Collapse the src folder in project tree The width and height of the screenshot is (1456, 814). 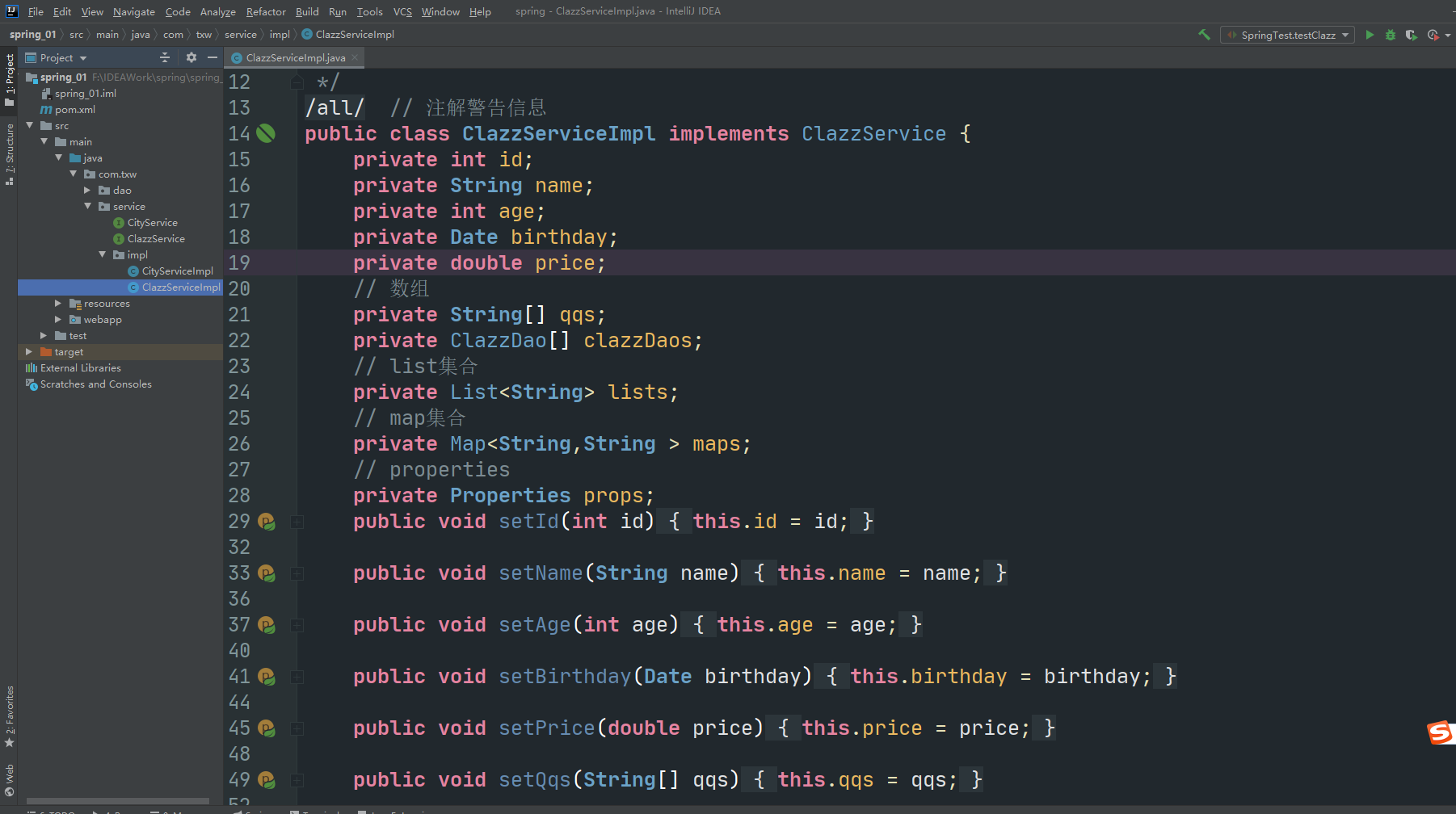pos(30,125)
